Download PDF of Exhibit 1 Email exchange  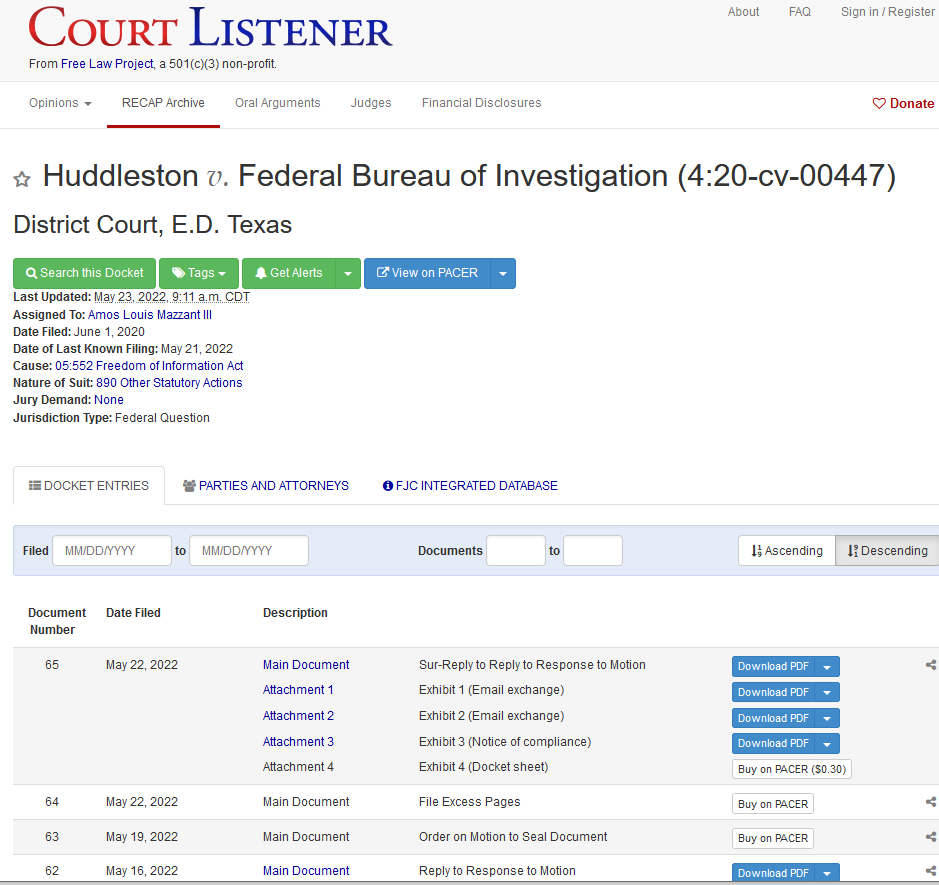tap(773, 692)
